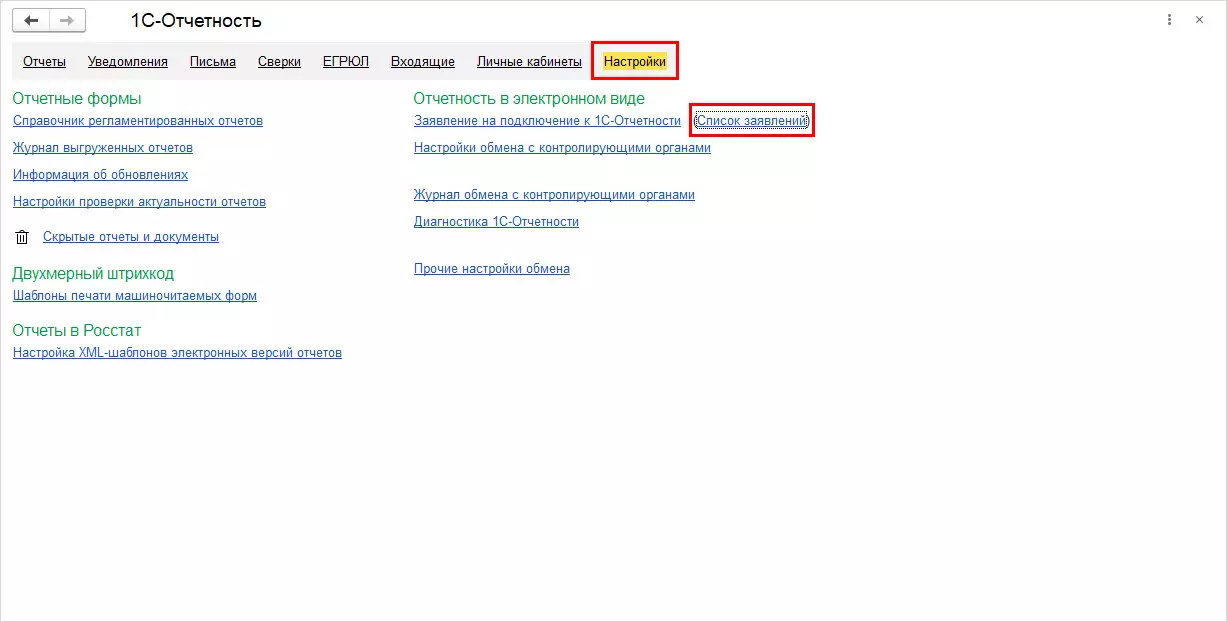1227x622 pixels.
Task: Click Информация об обновлениях link
Action: coord(100,175)
